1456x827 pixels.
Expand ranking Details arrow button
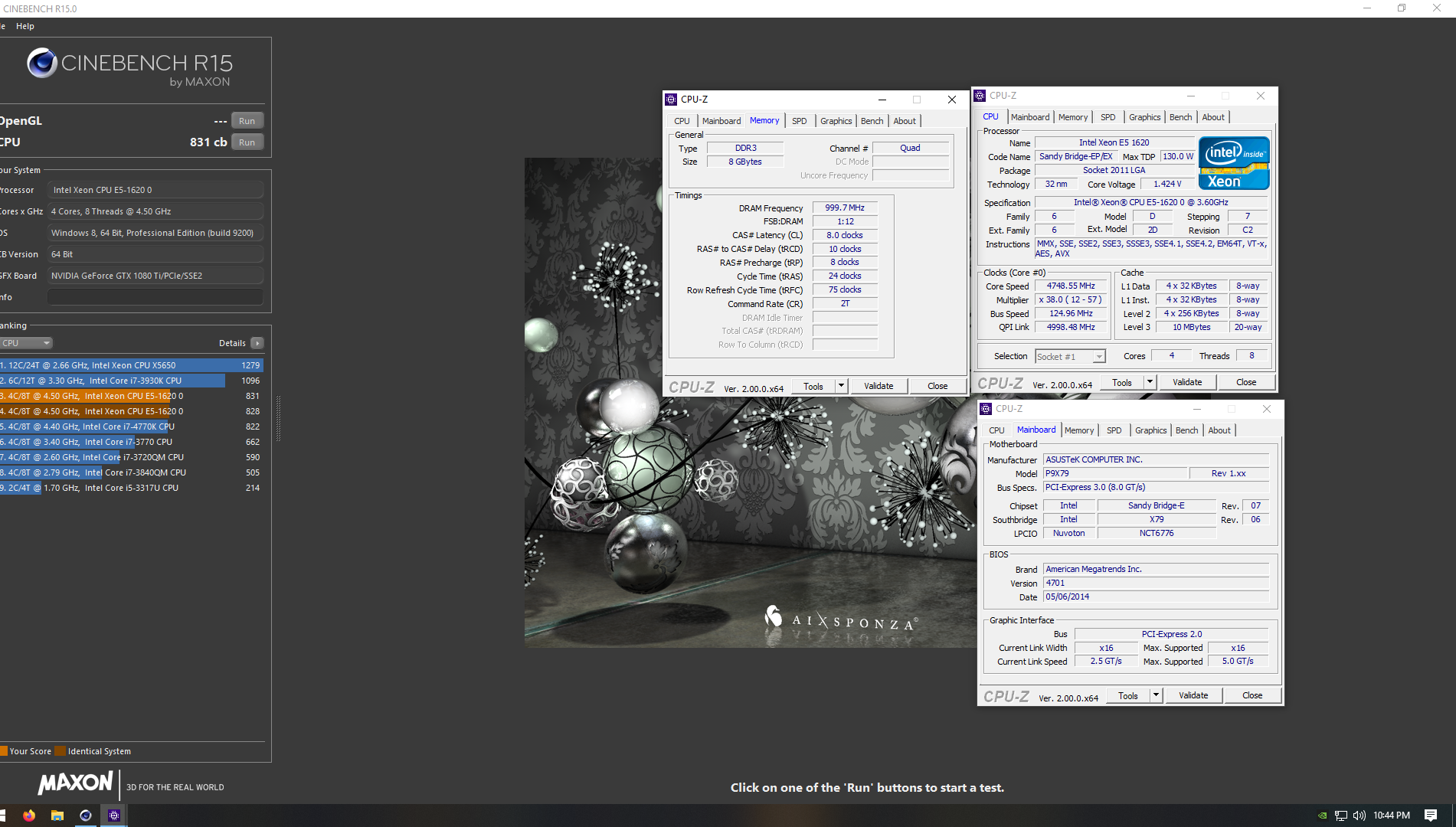[257, 343]
